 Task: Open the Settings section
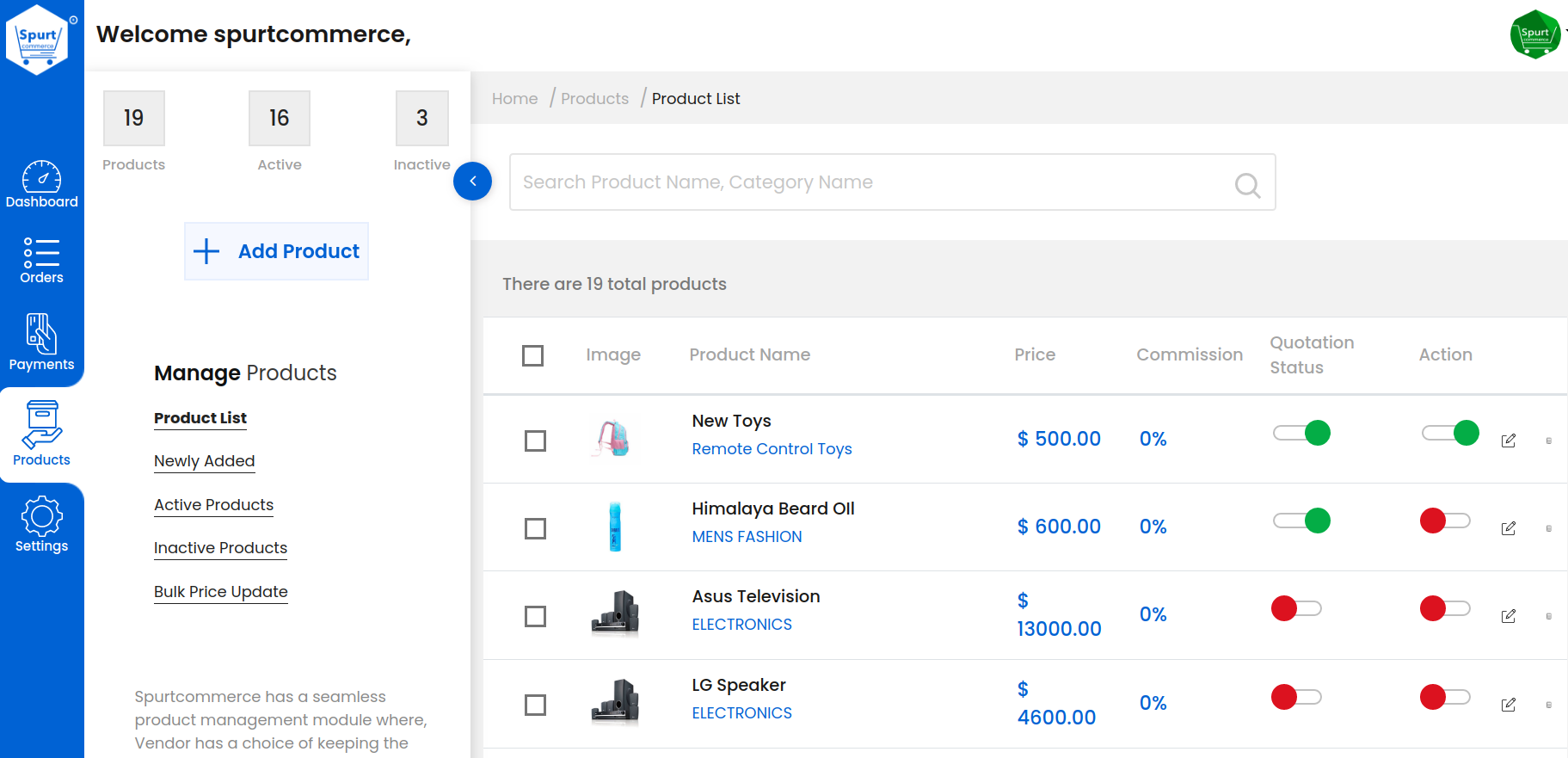41,524
